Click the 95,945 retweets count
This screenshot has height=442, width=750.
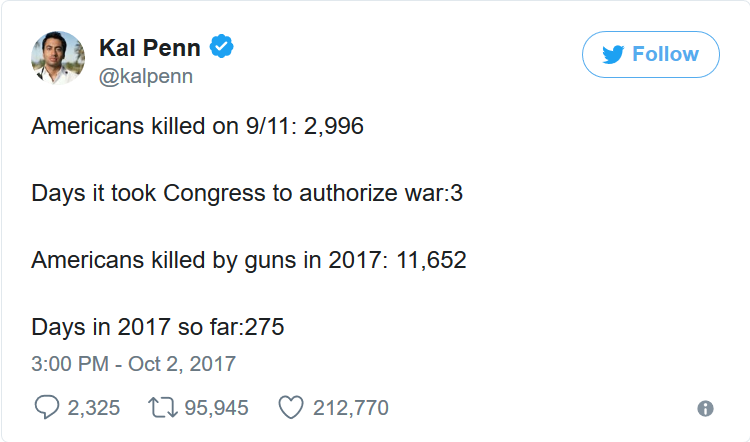(x=217, y=408)
